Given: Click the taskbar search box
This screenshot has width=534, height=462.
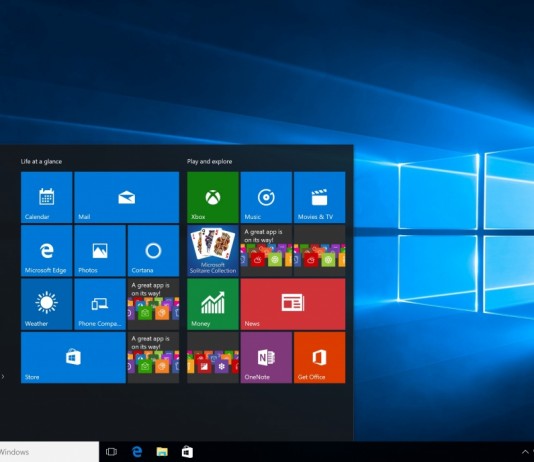Looking at the screenshot, I should 49,452.
